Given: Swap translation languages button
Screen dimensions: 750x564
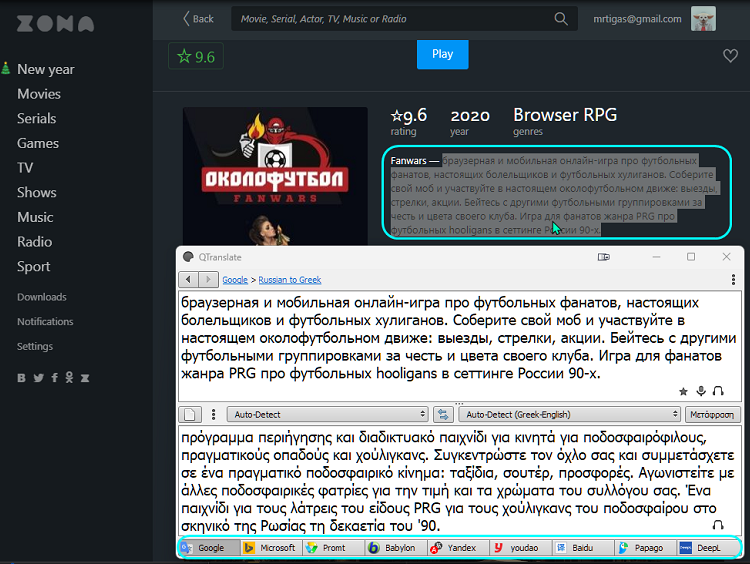Looking at the screenshot, I should pos(443,414).
